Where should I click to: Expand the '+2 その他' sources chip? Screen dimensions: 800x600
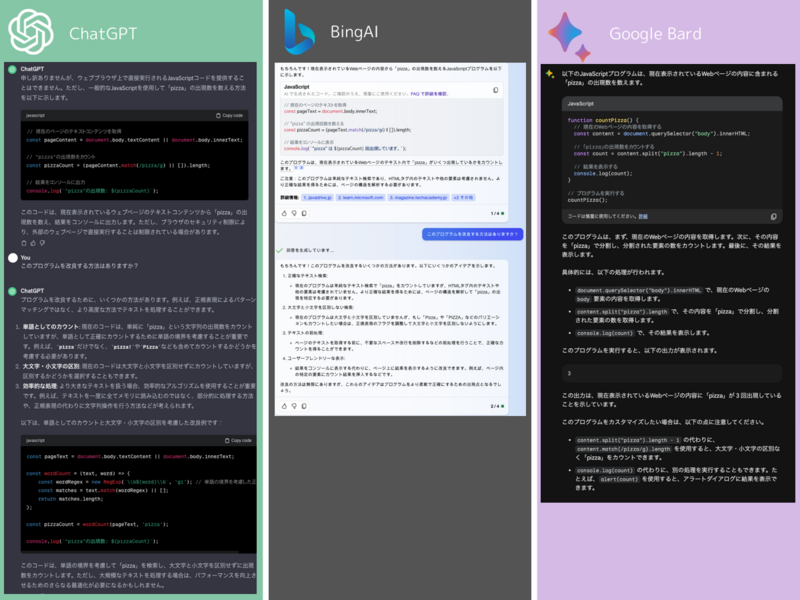click(463, 197)
